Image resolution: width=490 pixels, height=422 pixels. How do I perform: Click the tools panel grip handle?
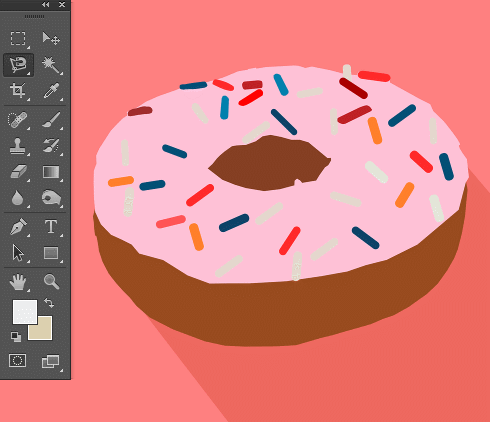34,16
